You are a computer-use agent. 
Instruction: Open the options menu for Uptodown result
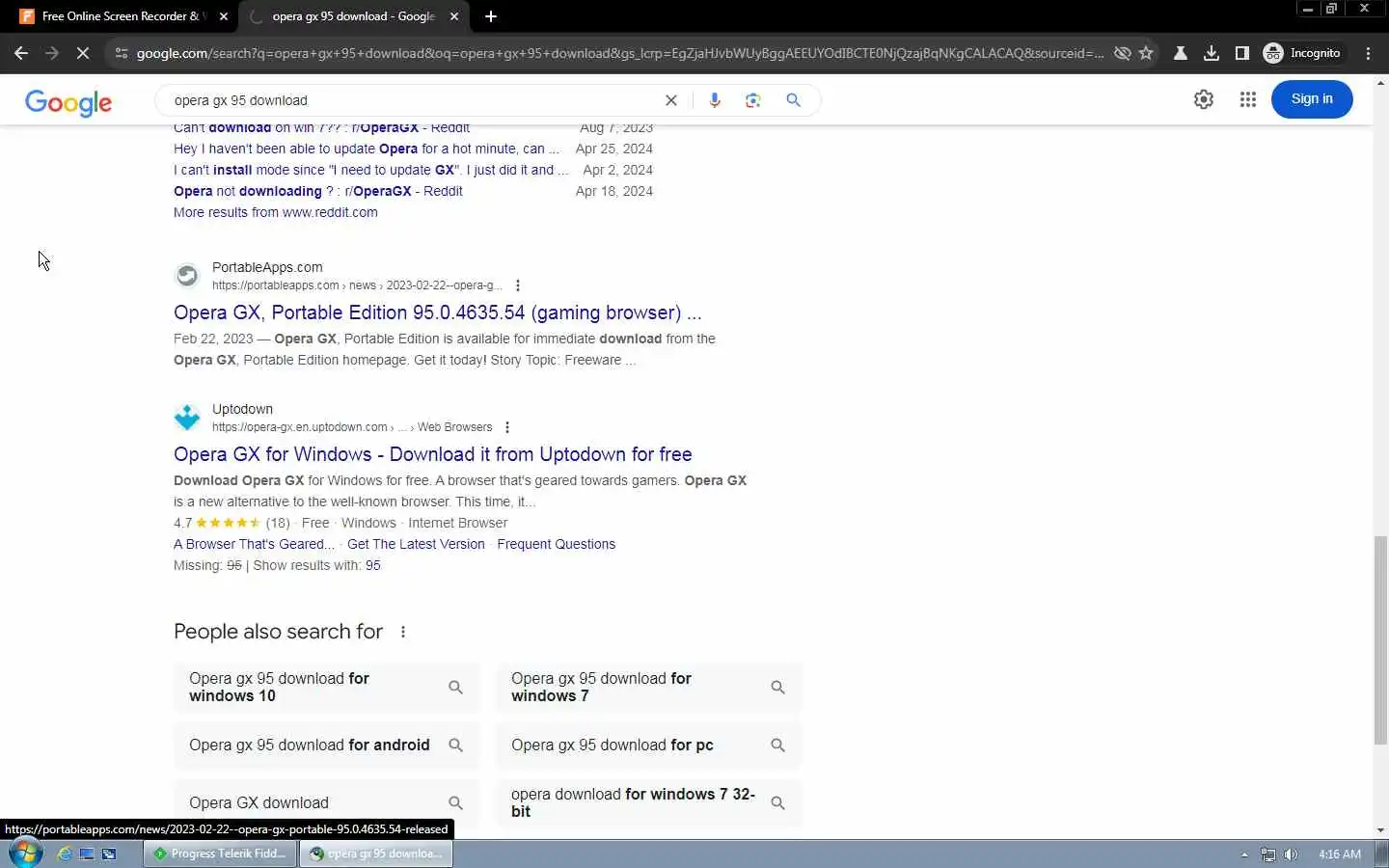pyautogui.click(x=507, y=427)
